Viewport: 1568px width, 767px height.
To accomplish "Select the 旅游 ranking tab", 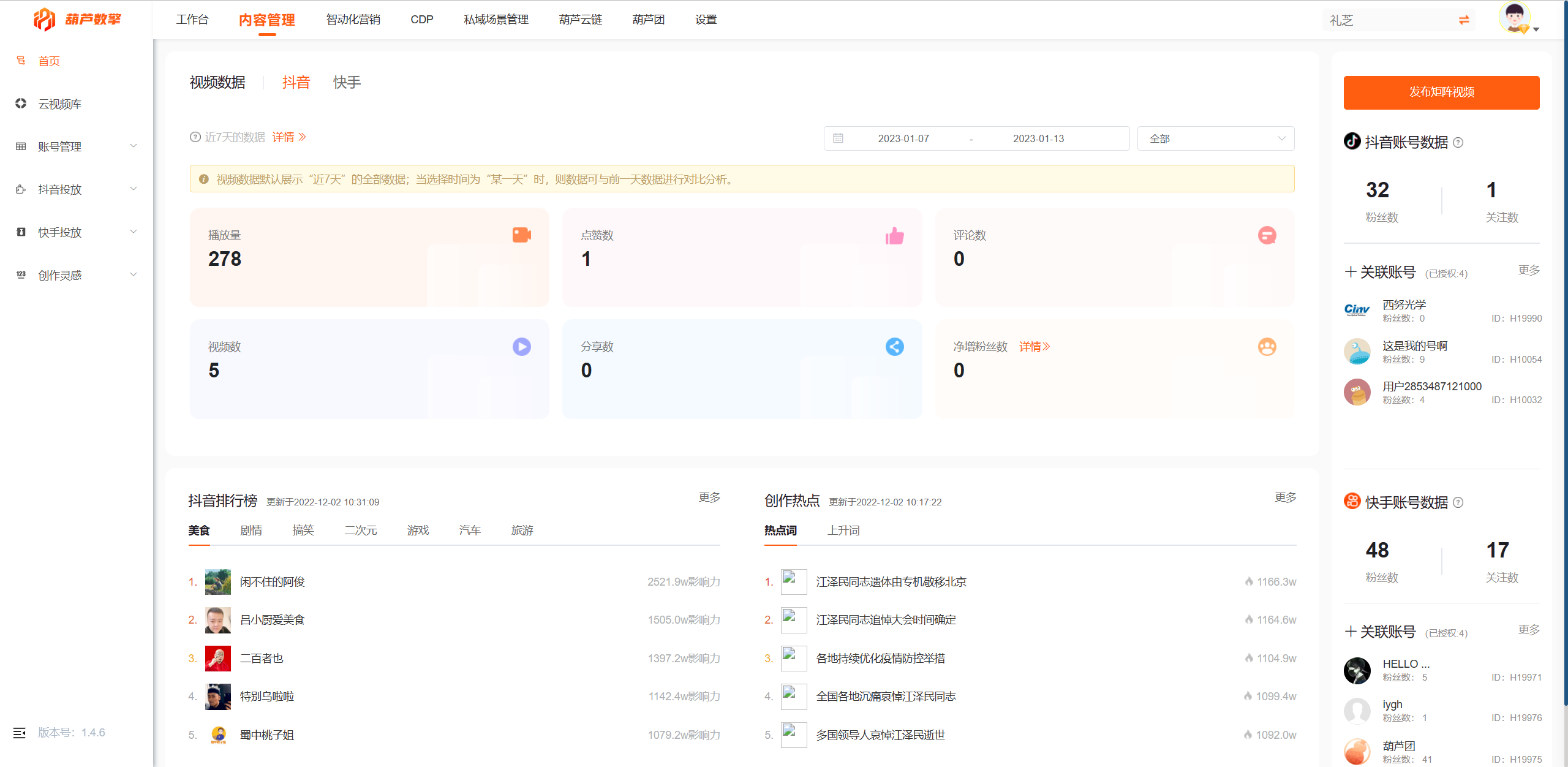I will [522, 531].
